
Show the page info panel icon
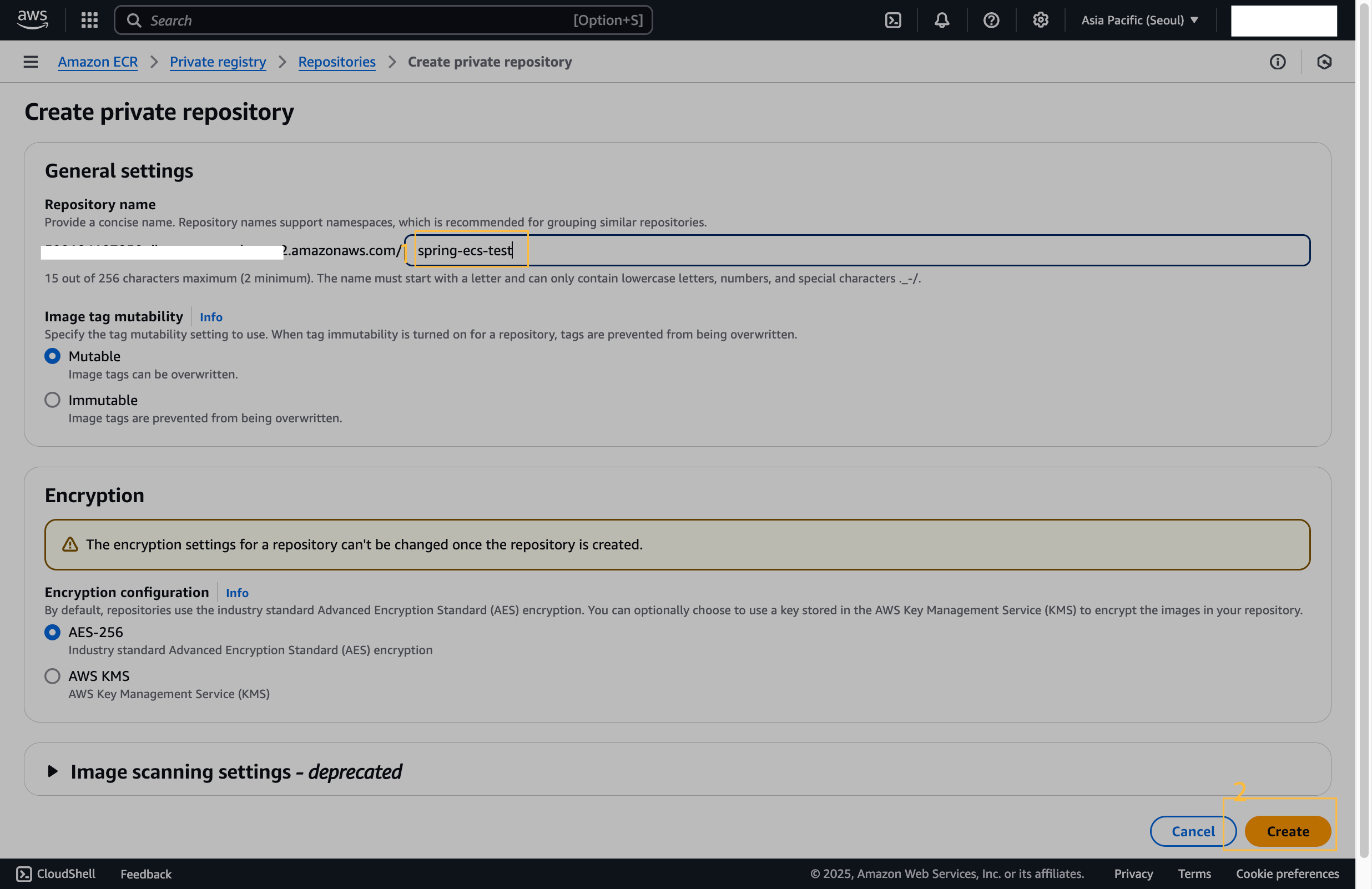(1278, 62)
